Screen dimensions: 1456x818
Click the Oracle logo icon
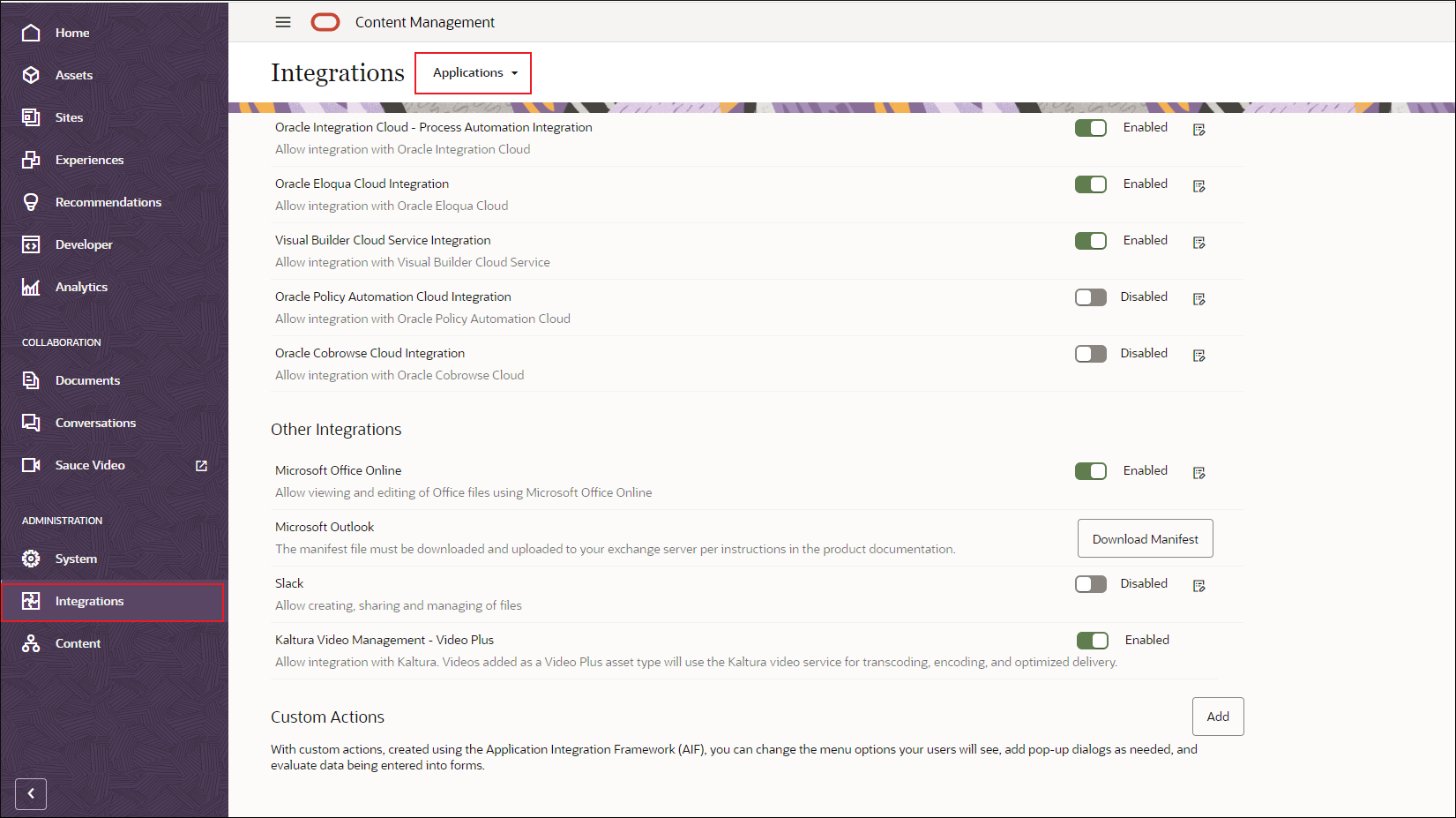tap(325, 22)
